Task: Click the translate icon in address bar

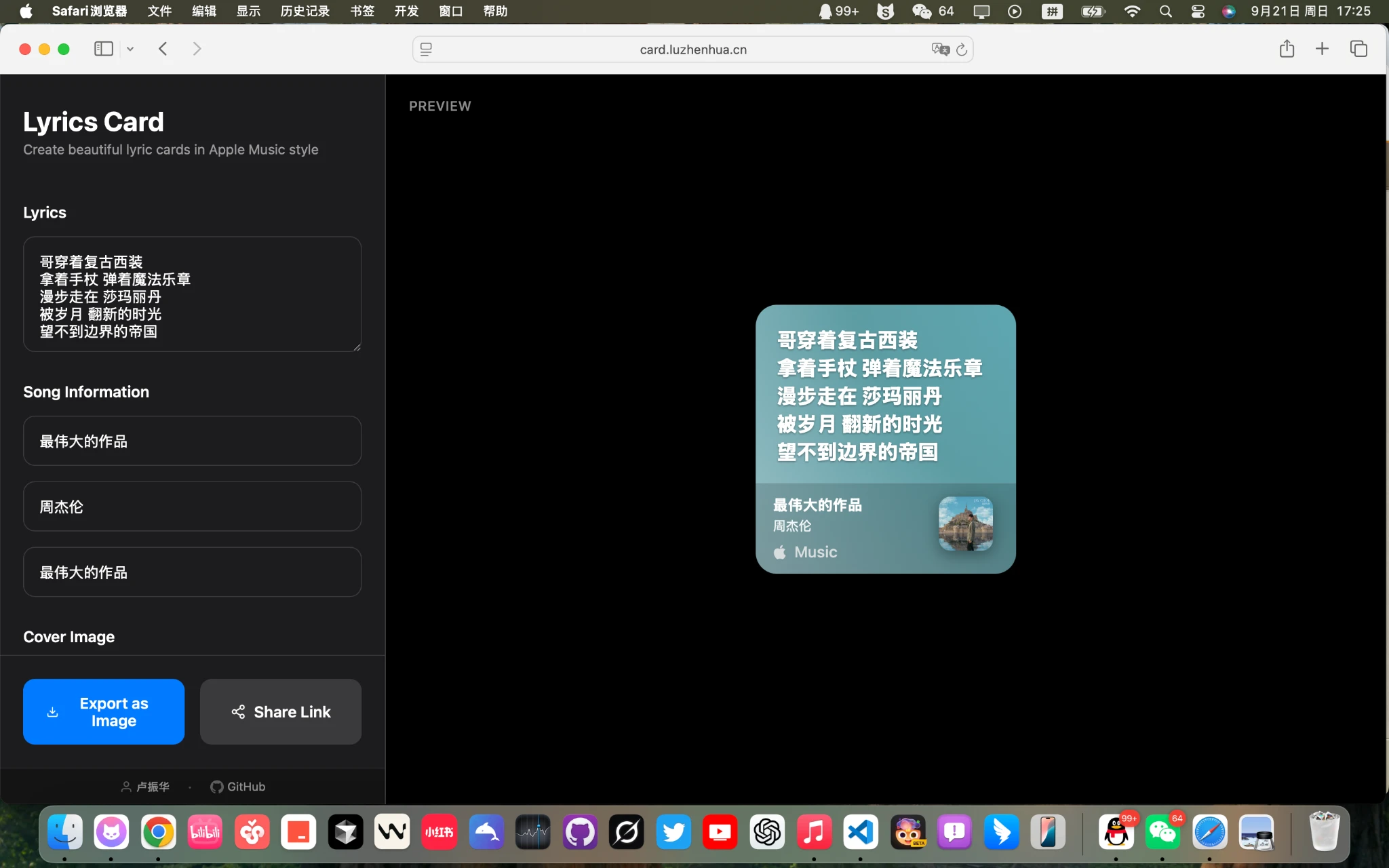Action: [x=940, y=50]
